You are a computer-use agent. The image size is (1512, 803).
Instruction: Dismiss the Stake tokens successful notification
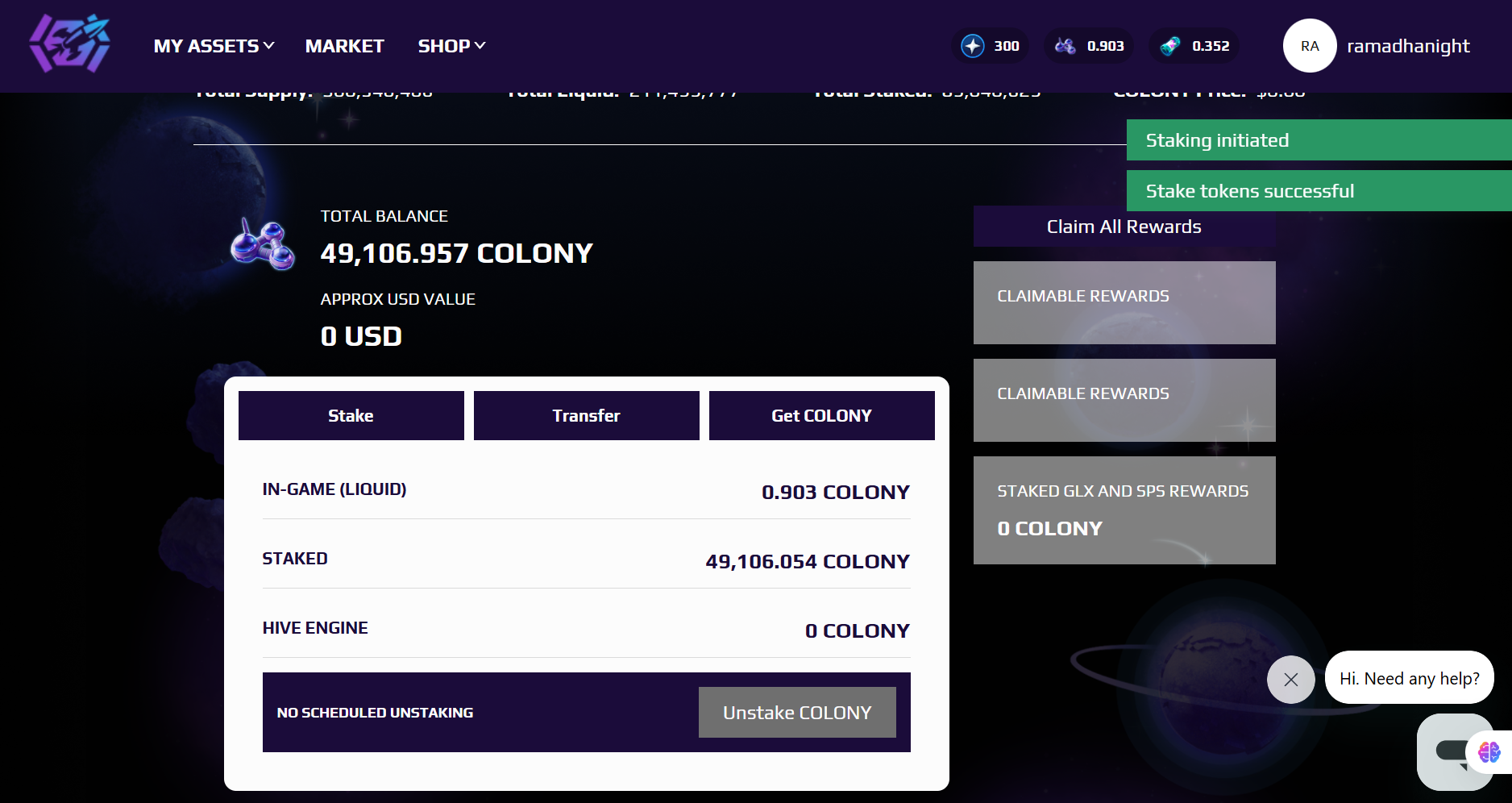click(1319, 191)
